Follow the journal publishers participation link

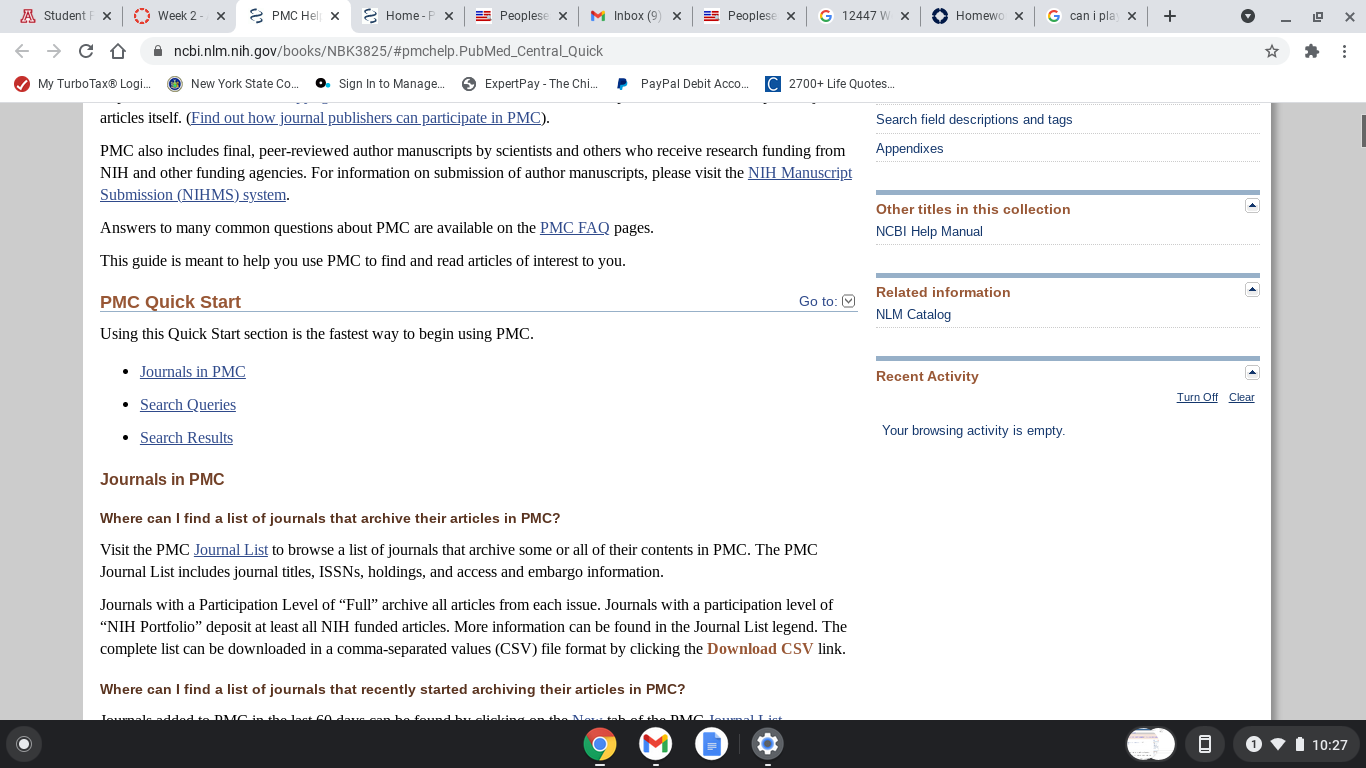366,118
